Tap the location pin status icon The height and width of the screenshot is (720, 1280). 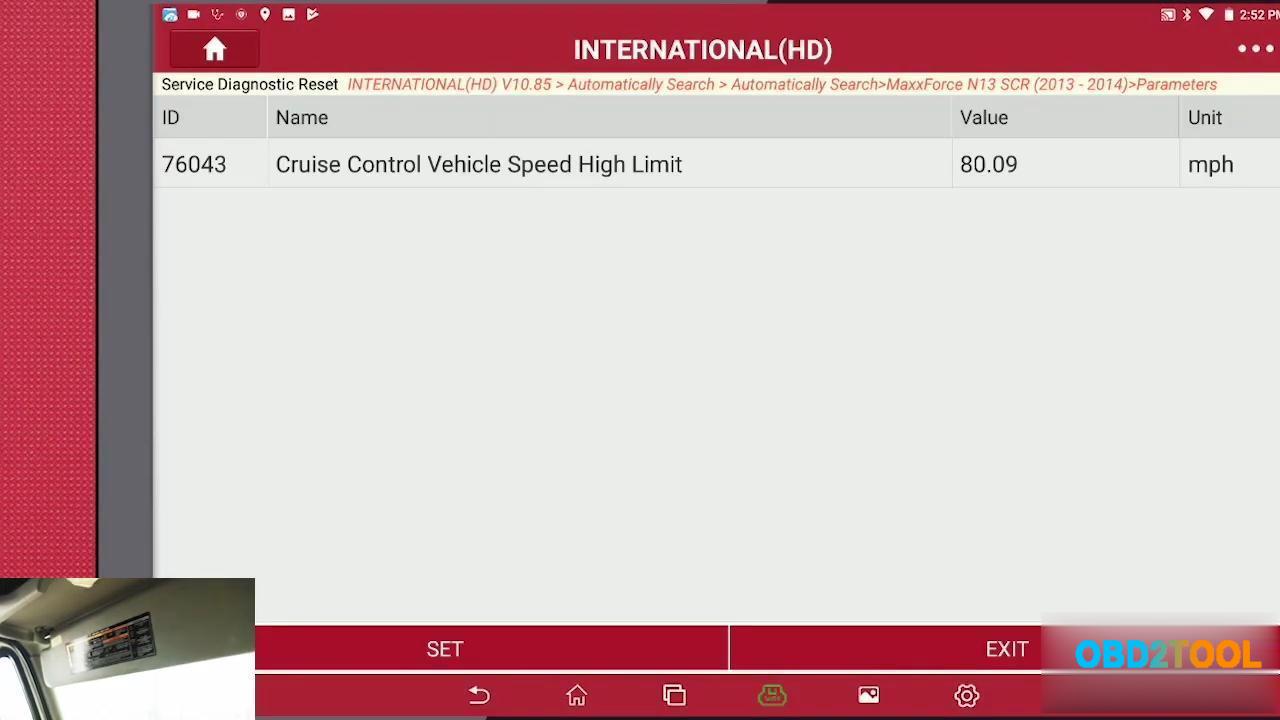[x=265, y=14]
